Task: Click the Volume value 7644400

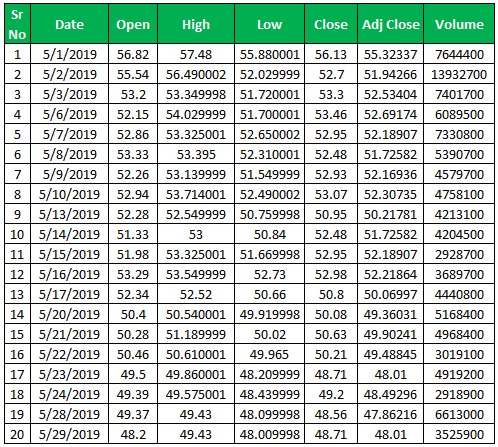Action: click(x=459, y=54)
